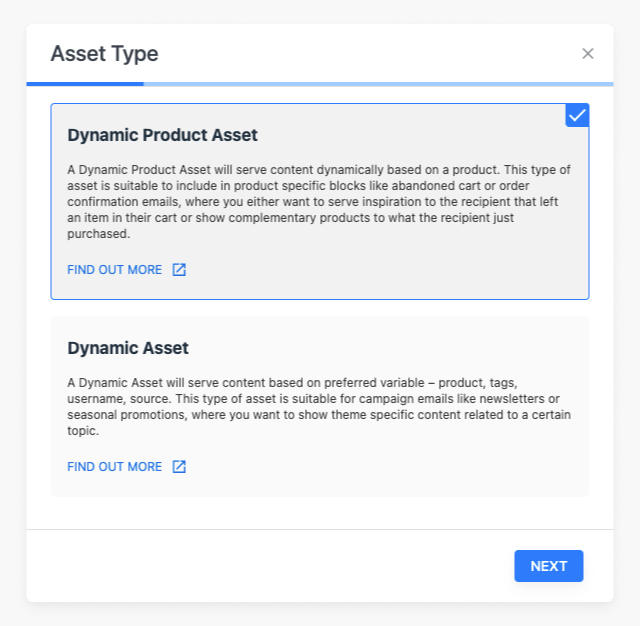Click the Asset Type dialog title
Viewport: 640px width, 626px height.
click(x=104, y=54)
